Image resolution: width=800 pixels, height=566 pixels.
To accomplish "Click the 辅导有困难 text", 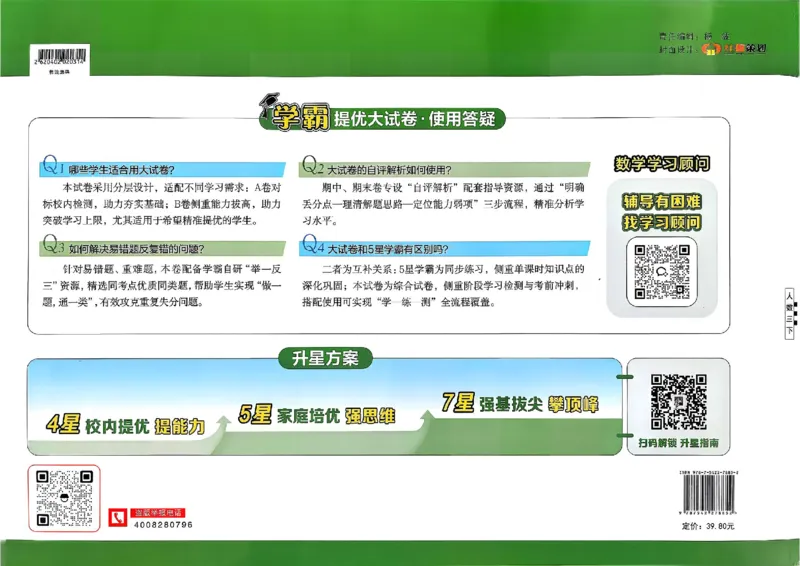I will pyautogui.click(x=662, y=202).
